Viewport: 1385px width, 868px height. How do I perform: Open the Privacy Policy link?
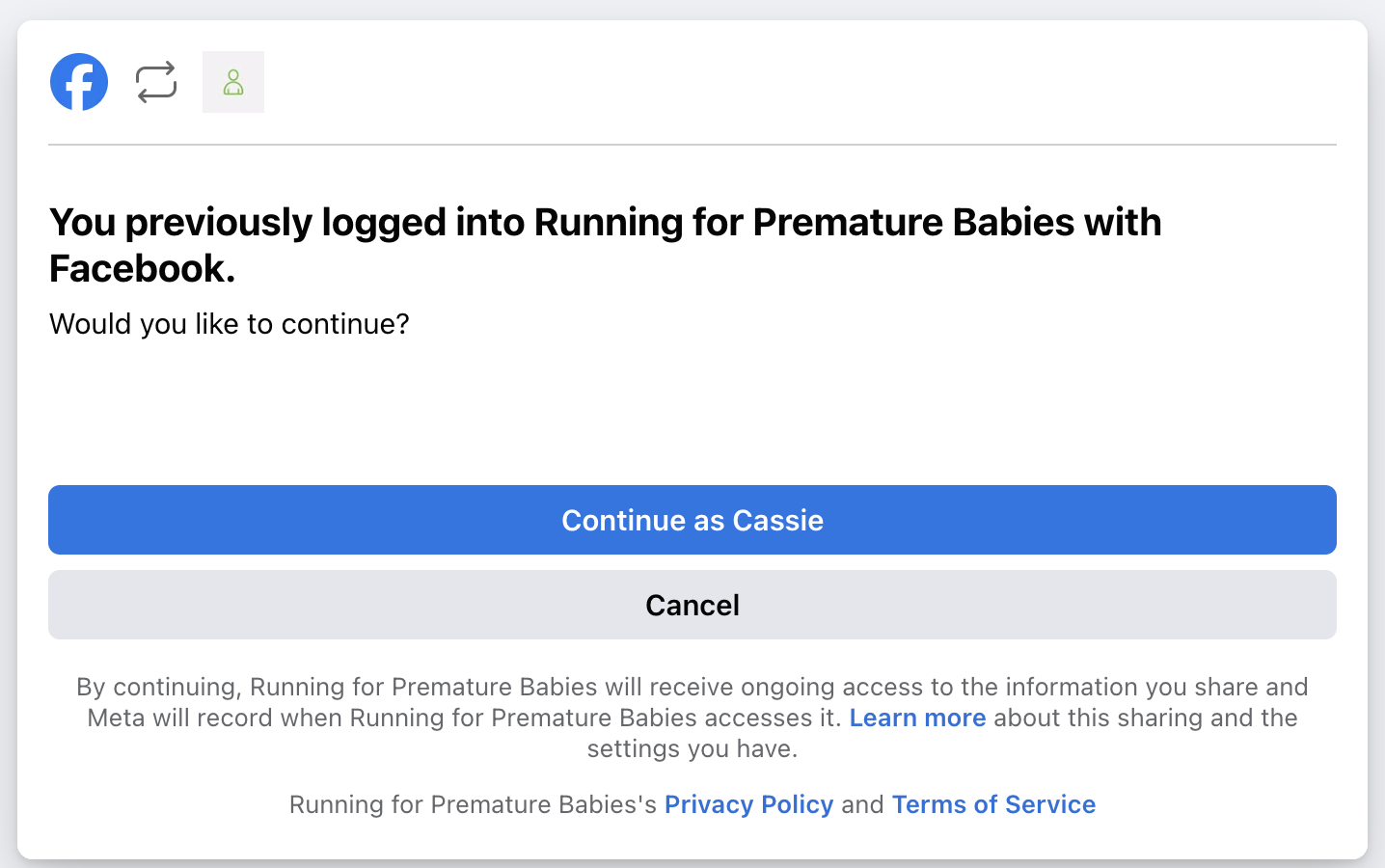tap(748, 804)
